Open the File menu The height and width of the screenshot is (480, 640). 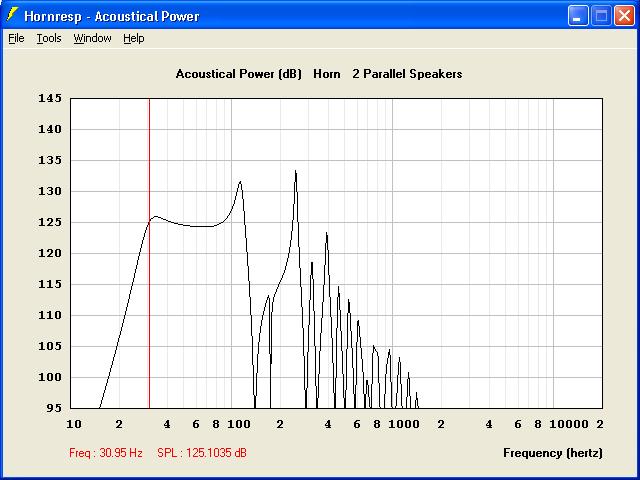[16, 38]
